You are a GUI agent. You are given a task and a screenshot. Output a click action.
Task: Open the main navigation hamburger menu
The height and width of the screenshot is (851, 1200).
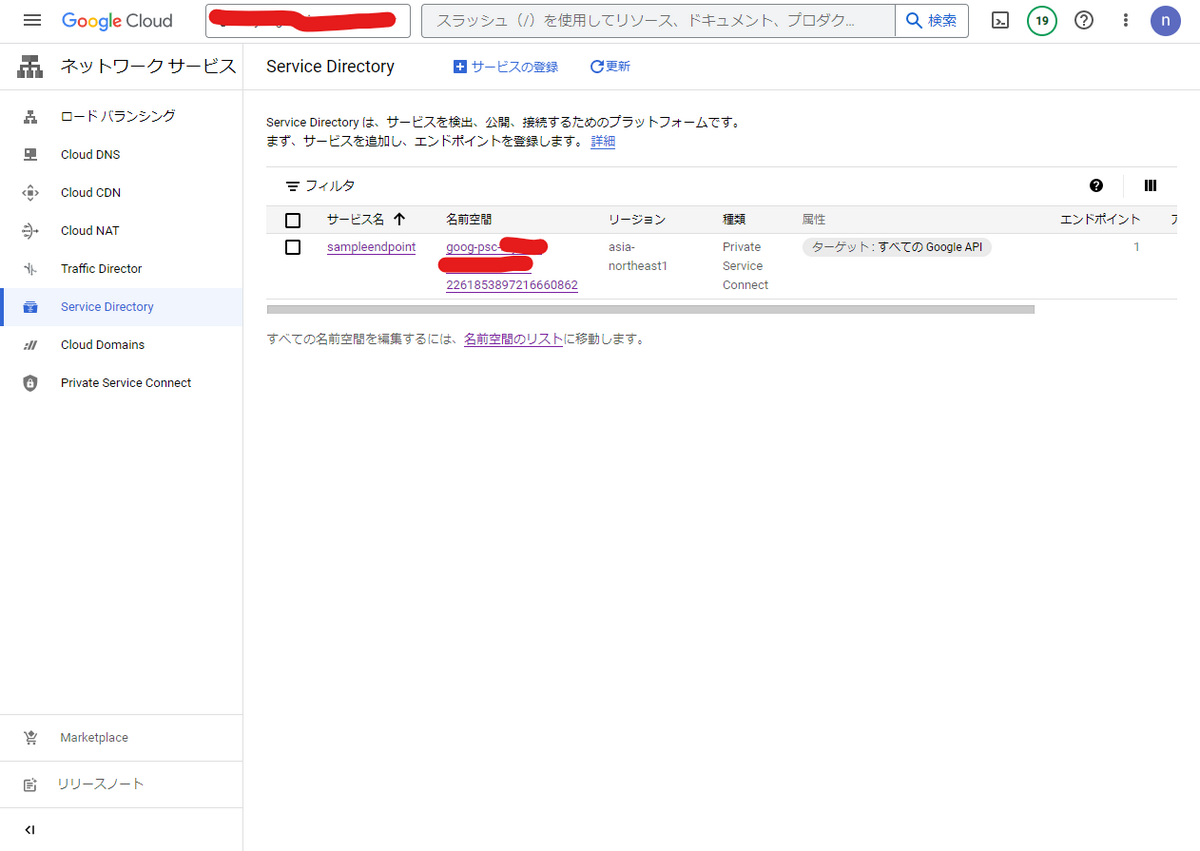(x=32, y=21)
